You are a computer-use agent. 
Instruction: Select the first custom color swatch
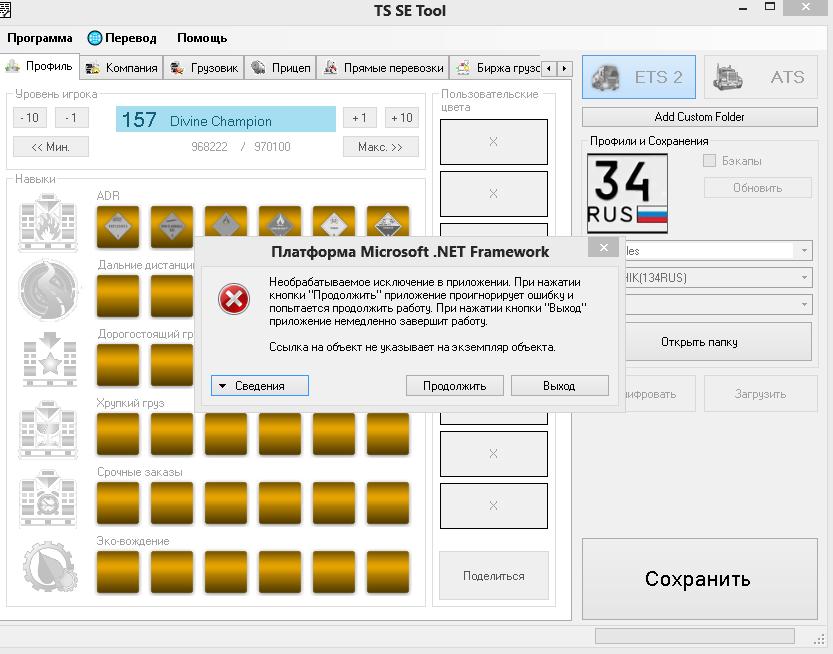(493, 142)
